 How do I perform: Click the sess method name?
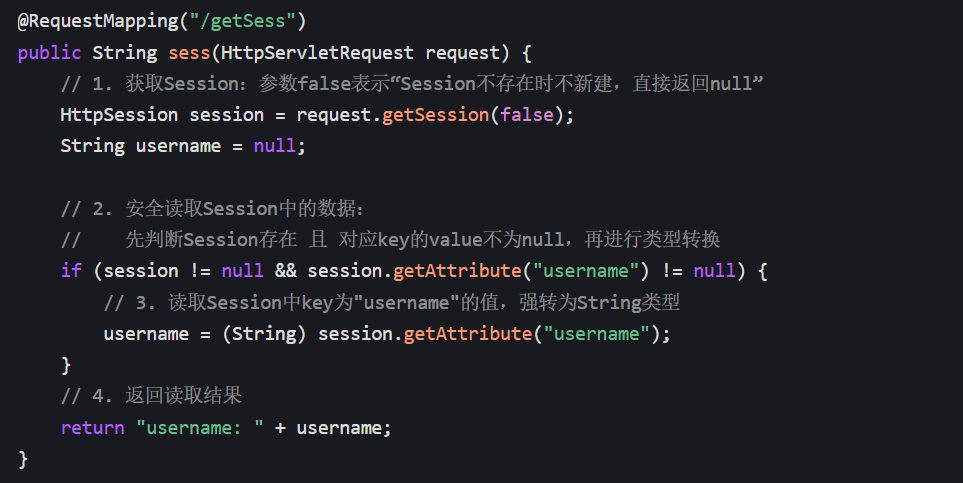(189, 53)
